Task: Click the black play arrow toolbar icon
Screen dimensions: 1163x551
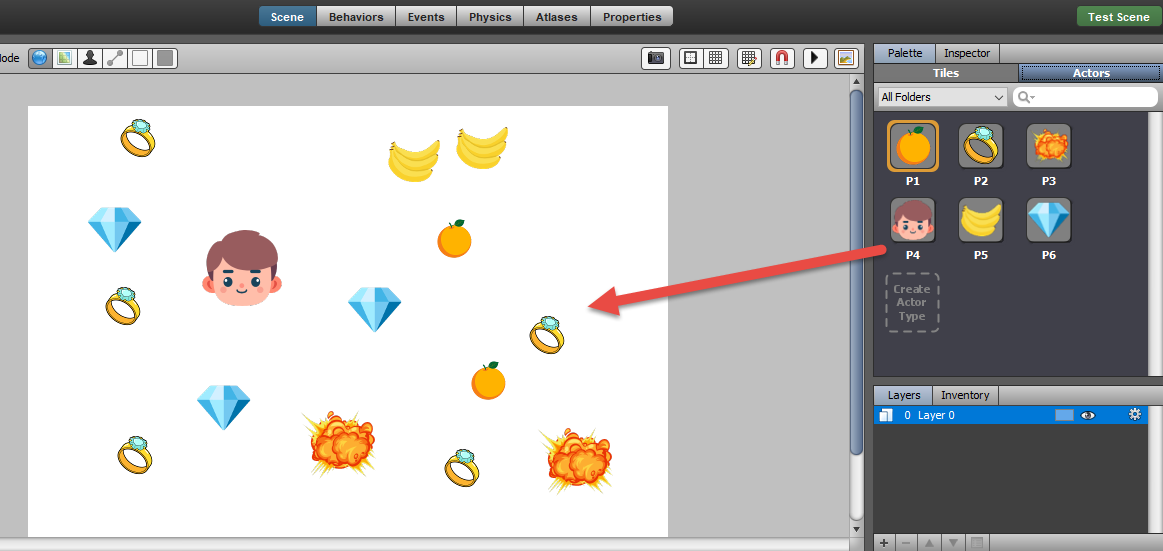Action: coord(815,58)
